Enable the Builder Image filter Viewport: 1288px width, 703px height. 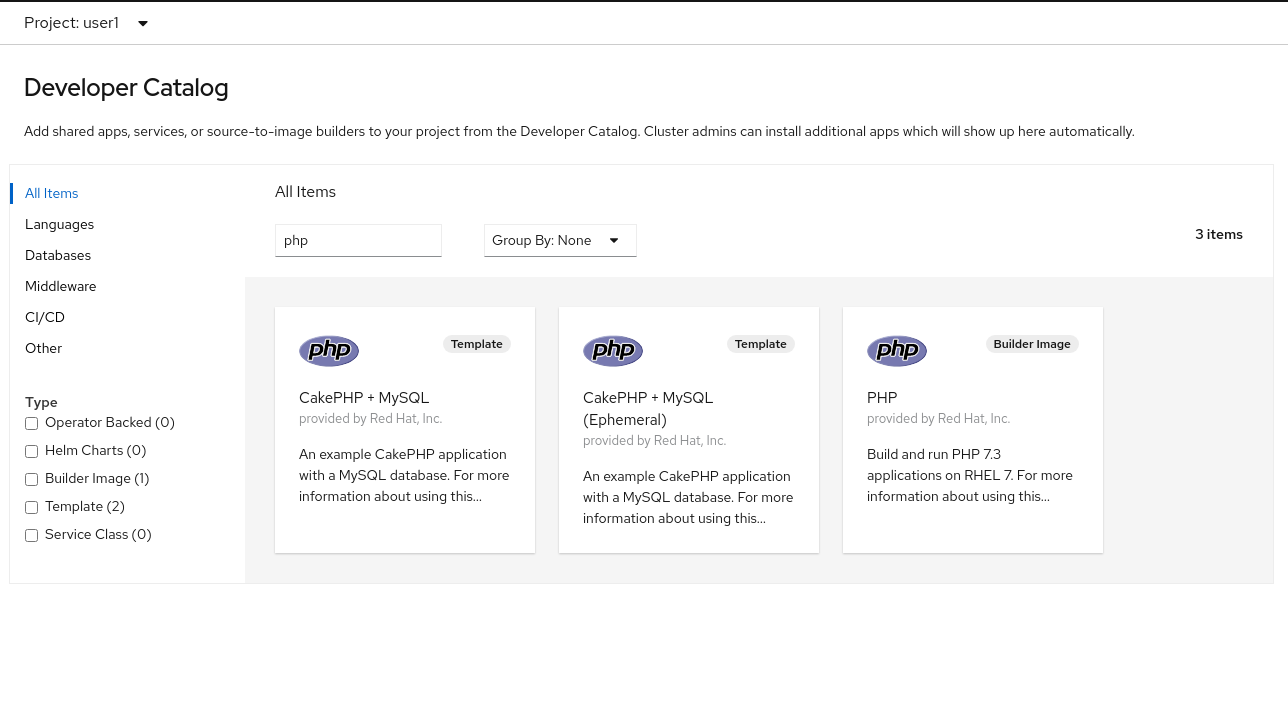pos(31,479)
